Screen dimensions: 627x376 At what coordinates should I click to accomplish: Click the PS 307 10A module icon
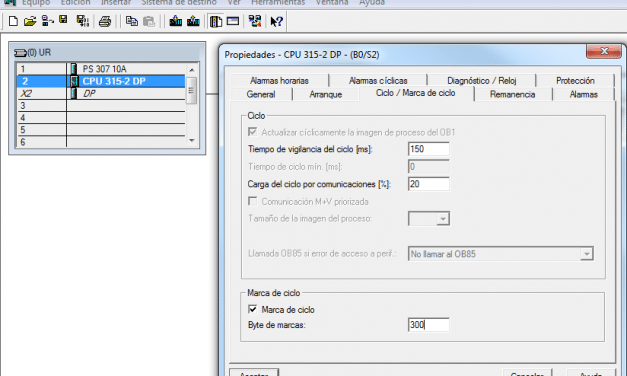point(74,69)
